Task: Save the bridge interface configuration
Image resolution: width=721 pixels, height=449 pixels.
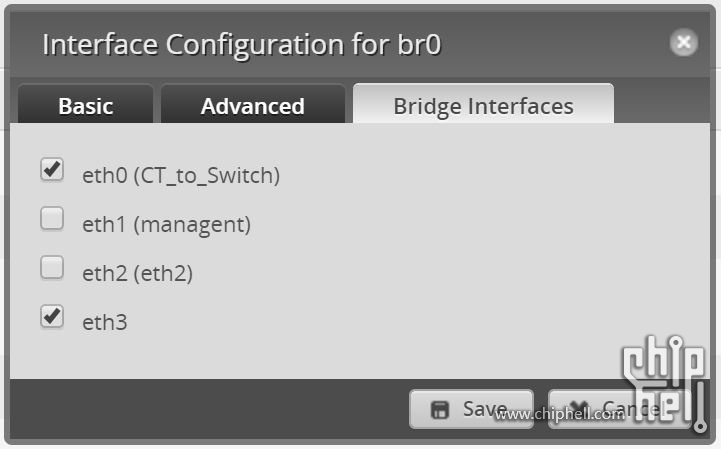Action: pos(471,409)
